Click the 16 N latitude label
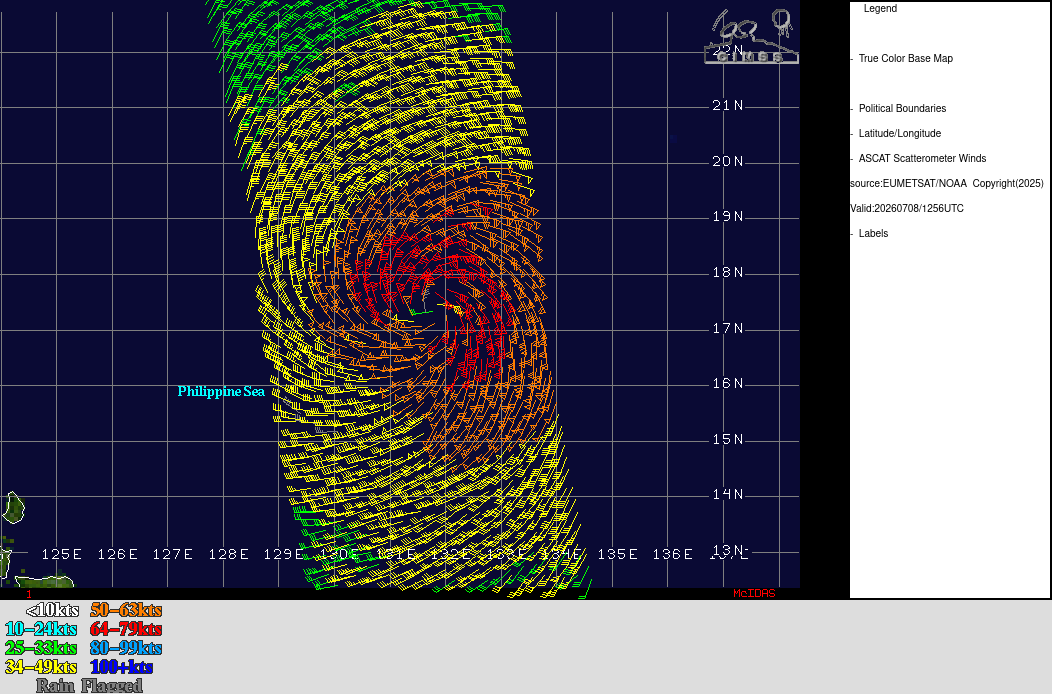Screen dimensions: 1052x694 [728, 383]
